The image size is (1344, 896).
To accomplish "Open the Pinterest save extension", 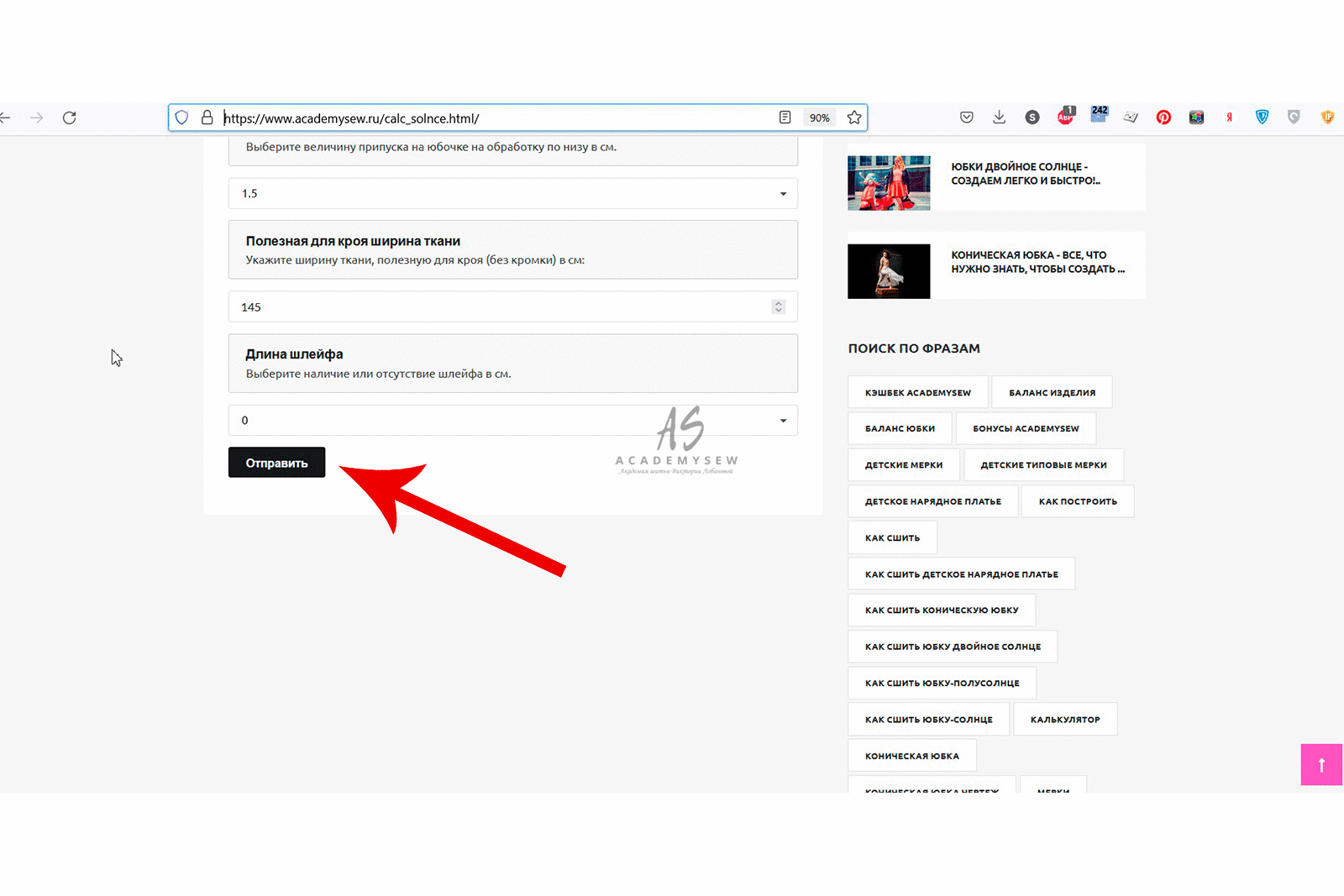I will 1163,118.
